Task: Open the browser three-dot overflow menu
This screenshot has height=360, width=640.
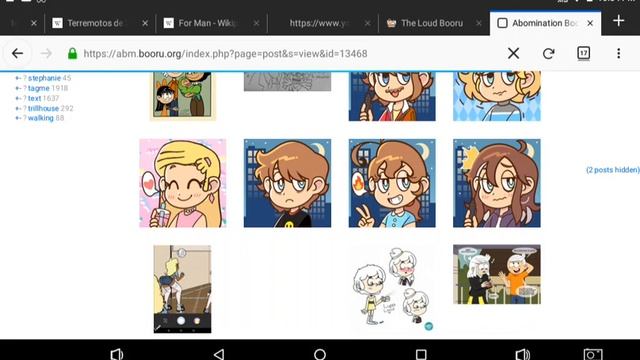Action: point(618,53)
